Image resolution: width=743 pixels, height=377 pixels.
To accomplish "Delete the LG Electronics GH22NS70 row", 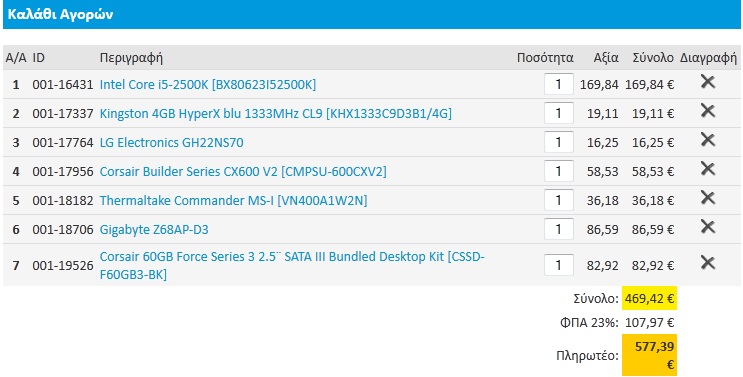I will [x=707, y=140].
